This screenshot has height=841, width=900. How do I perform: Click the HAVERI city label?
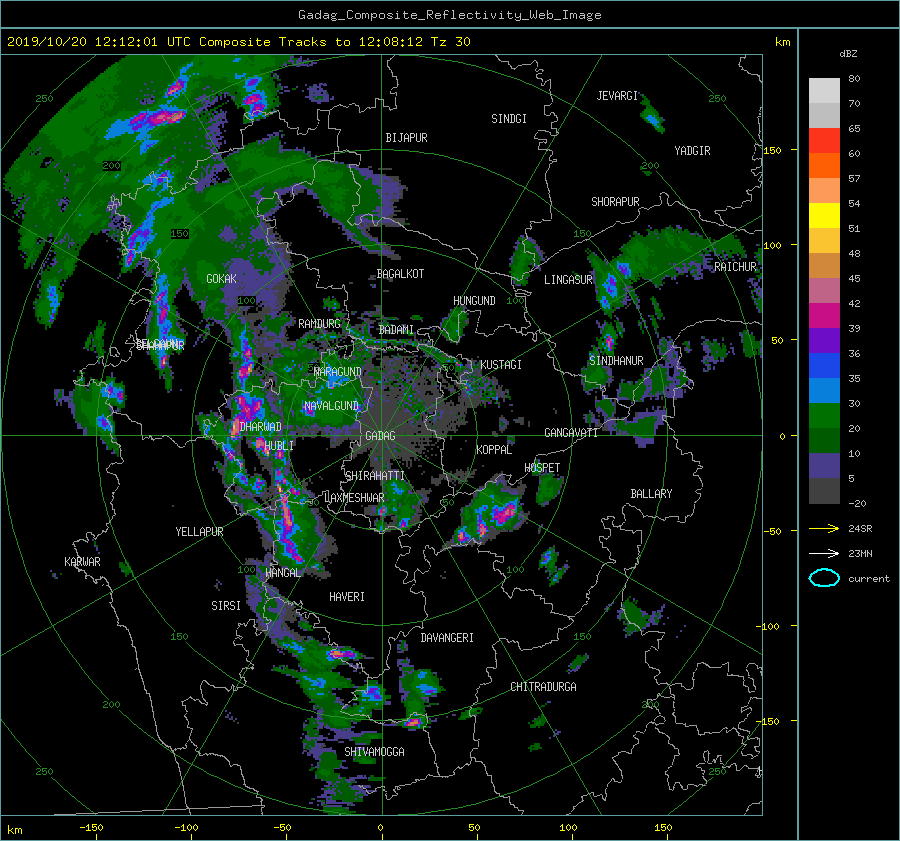coord(347,597)
